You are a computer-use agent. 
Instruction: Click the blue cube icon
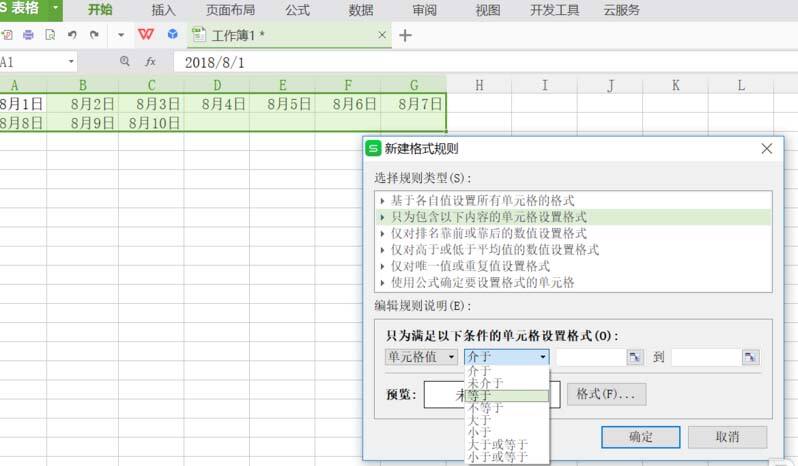point(173,34)
